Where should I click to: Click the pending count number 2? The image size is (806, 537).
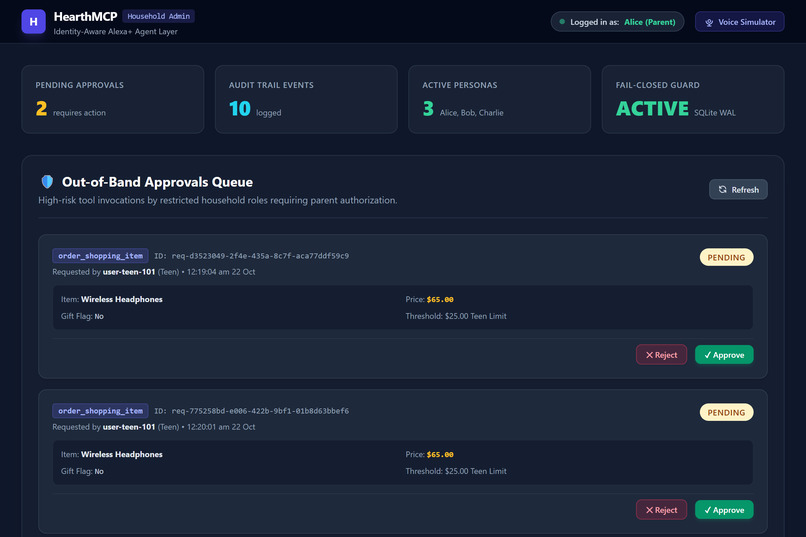[x=41, y=108]
